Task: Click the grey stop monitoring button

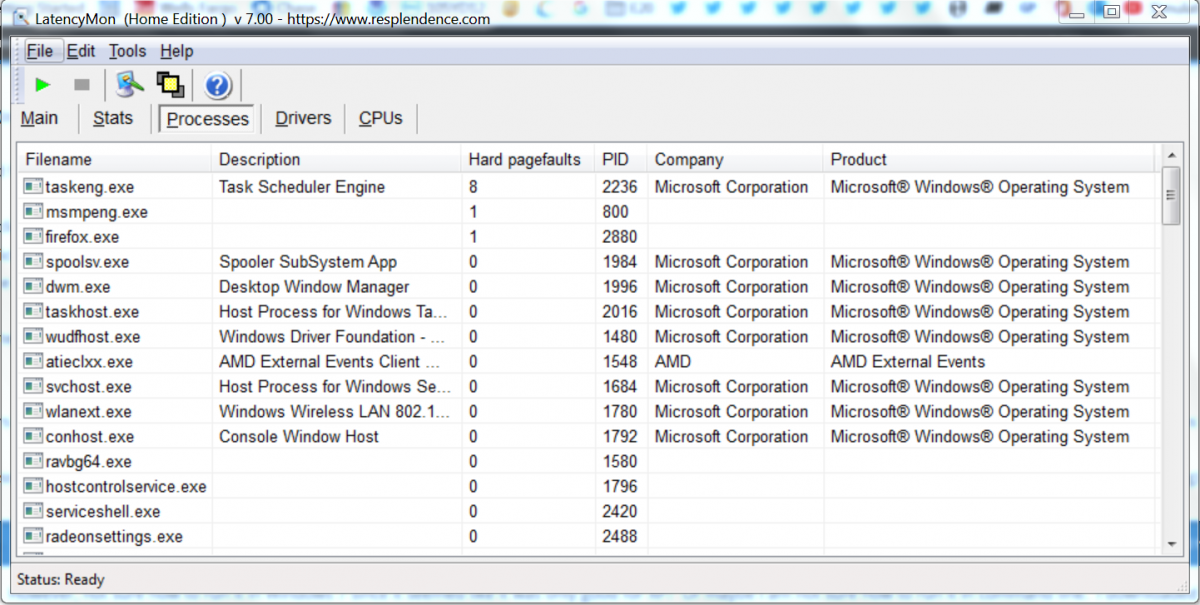Action: click(x=82, y=85)
